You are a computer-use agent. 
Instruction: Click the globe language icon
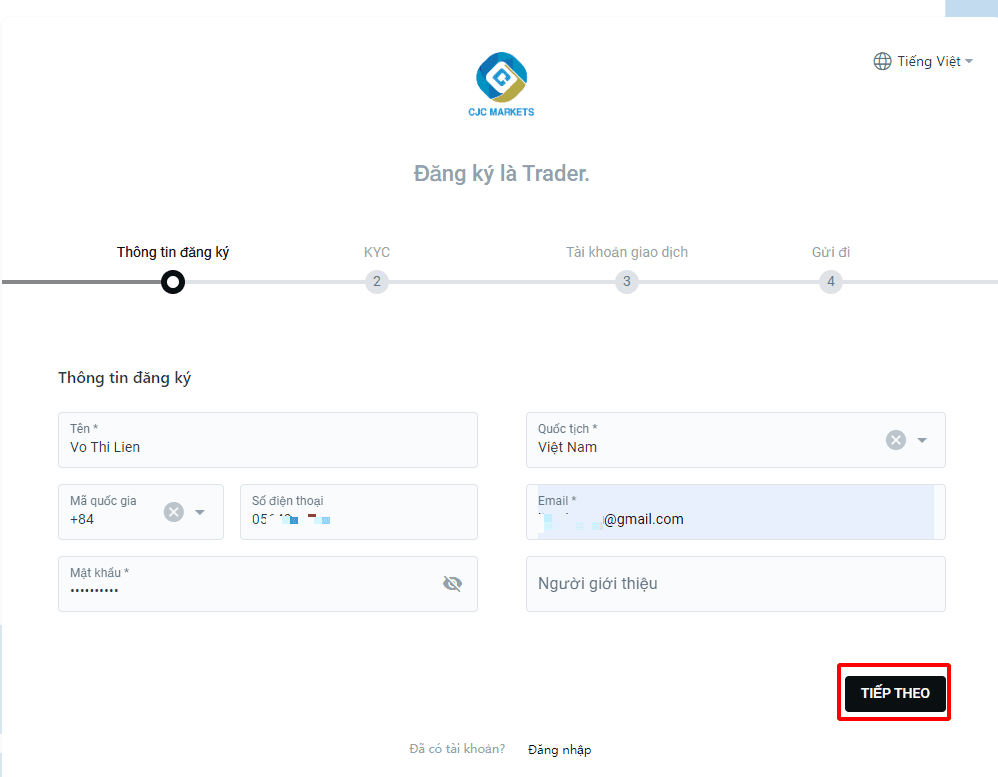tap(882, 61)
